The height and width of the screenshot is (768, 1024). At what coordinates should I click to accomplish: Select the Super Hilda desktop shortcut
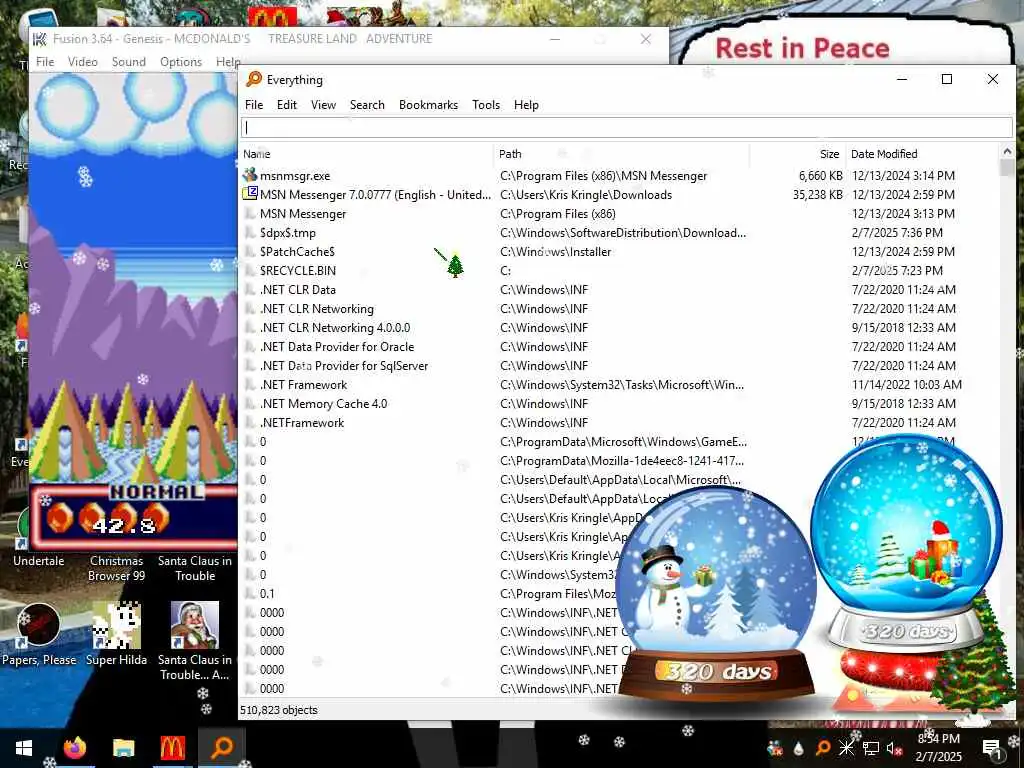point(116,635)
